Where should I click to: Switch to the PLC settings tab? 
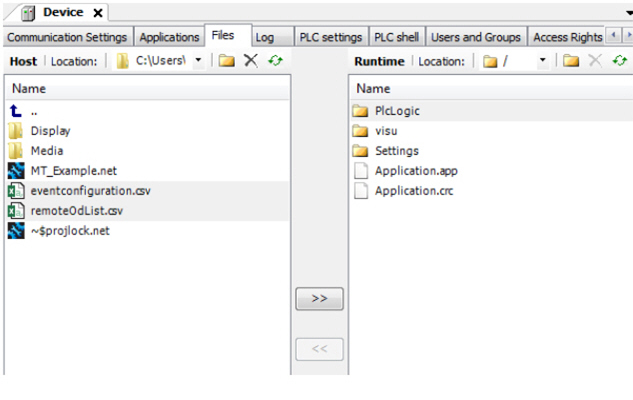(330, 37)
